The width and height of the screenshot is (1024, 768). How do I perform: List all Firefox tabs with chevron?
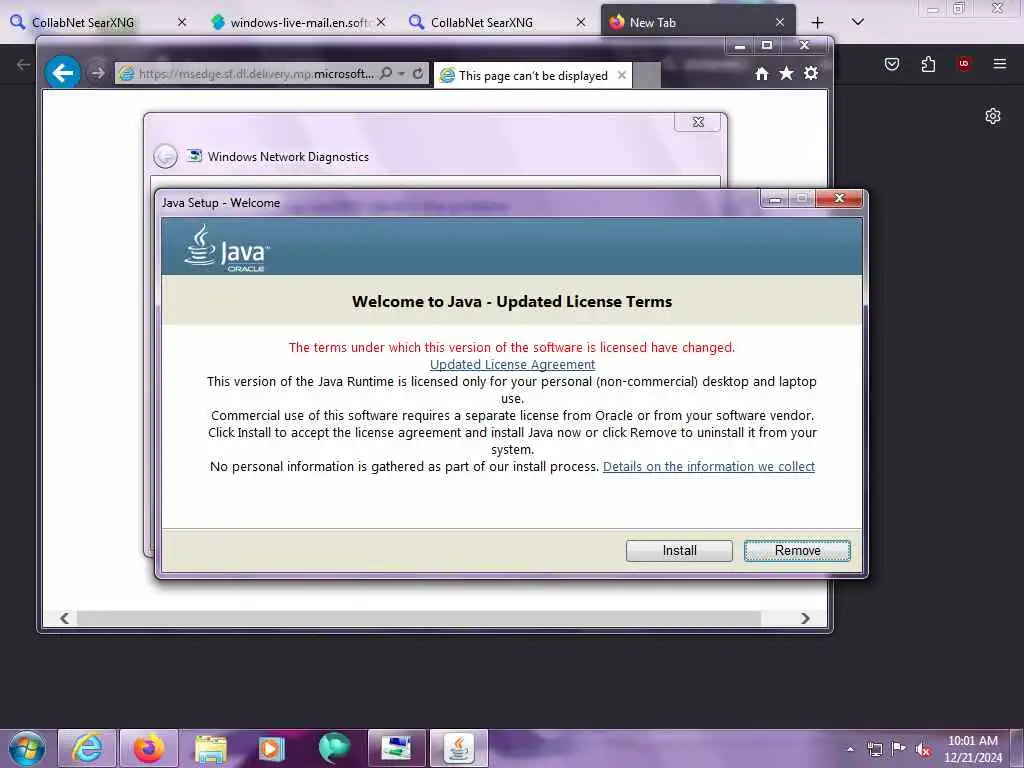click(858, 22)
